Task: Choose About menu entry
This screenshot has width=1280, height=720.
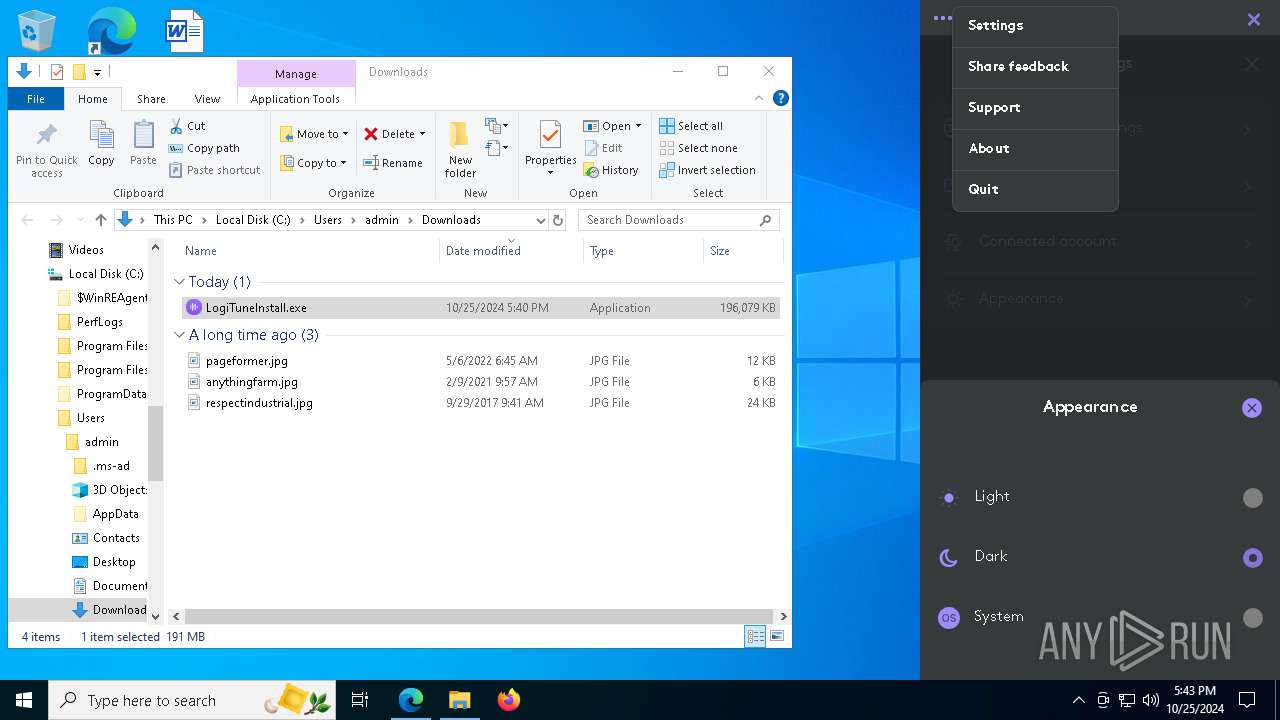Action: coord(1035,149)
